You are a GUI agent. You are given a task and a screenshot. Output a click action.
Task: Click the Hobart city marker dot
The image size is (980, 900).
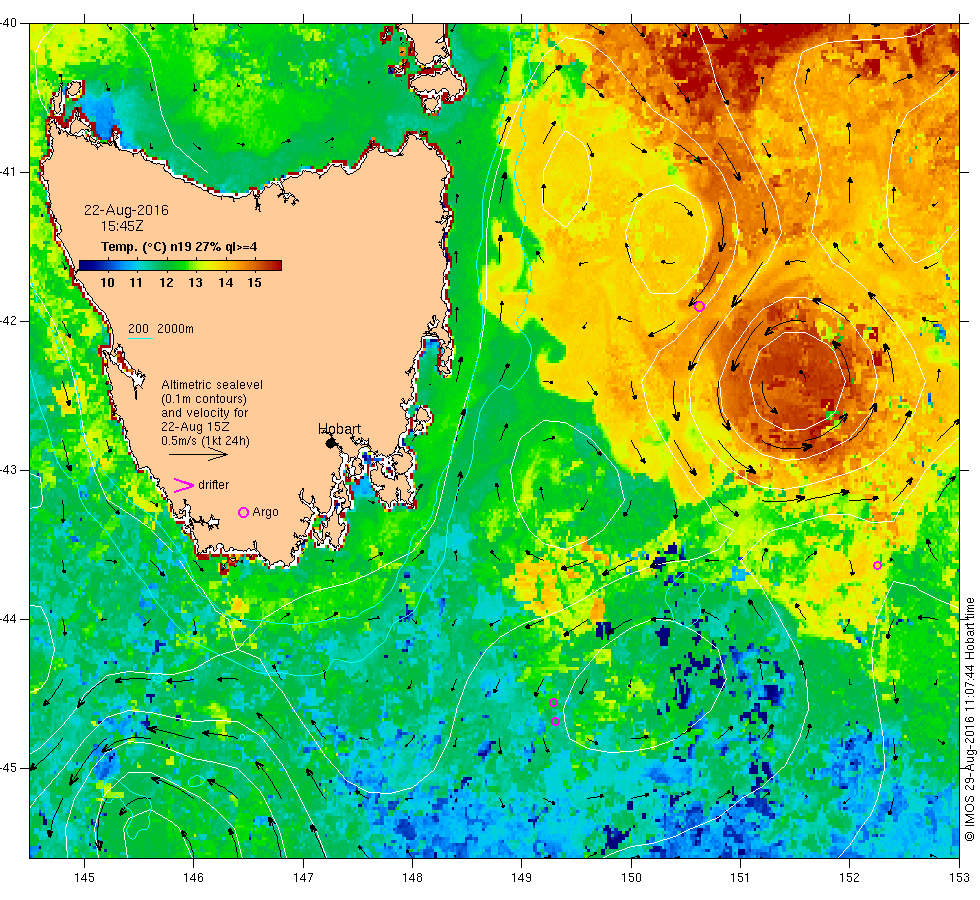point(331,442)
